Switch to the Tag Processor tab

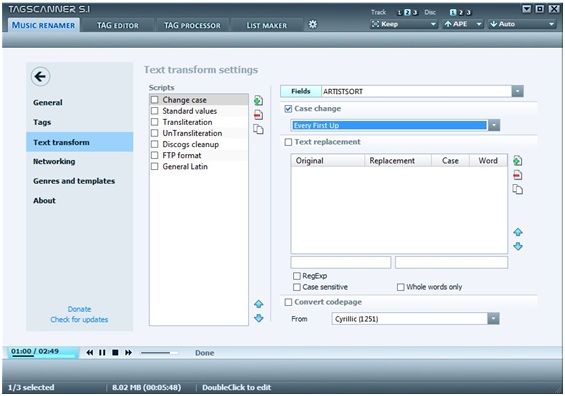click(x=192, y=26)
